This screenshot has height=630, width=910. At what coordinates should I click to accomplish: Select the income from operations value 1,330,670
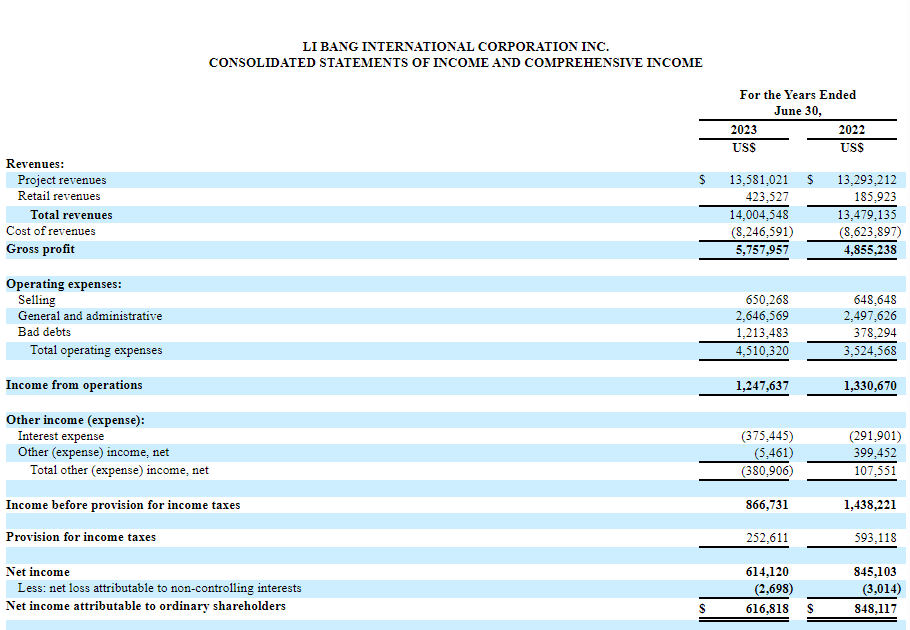[x=870, y=386]
